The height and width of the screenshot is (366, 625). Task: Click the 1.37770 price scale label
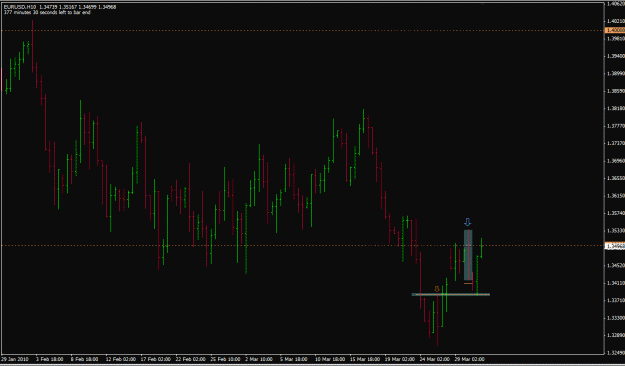(615, 126)
